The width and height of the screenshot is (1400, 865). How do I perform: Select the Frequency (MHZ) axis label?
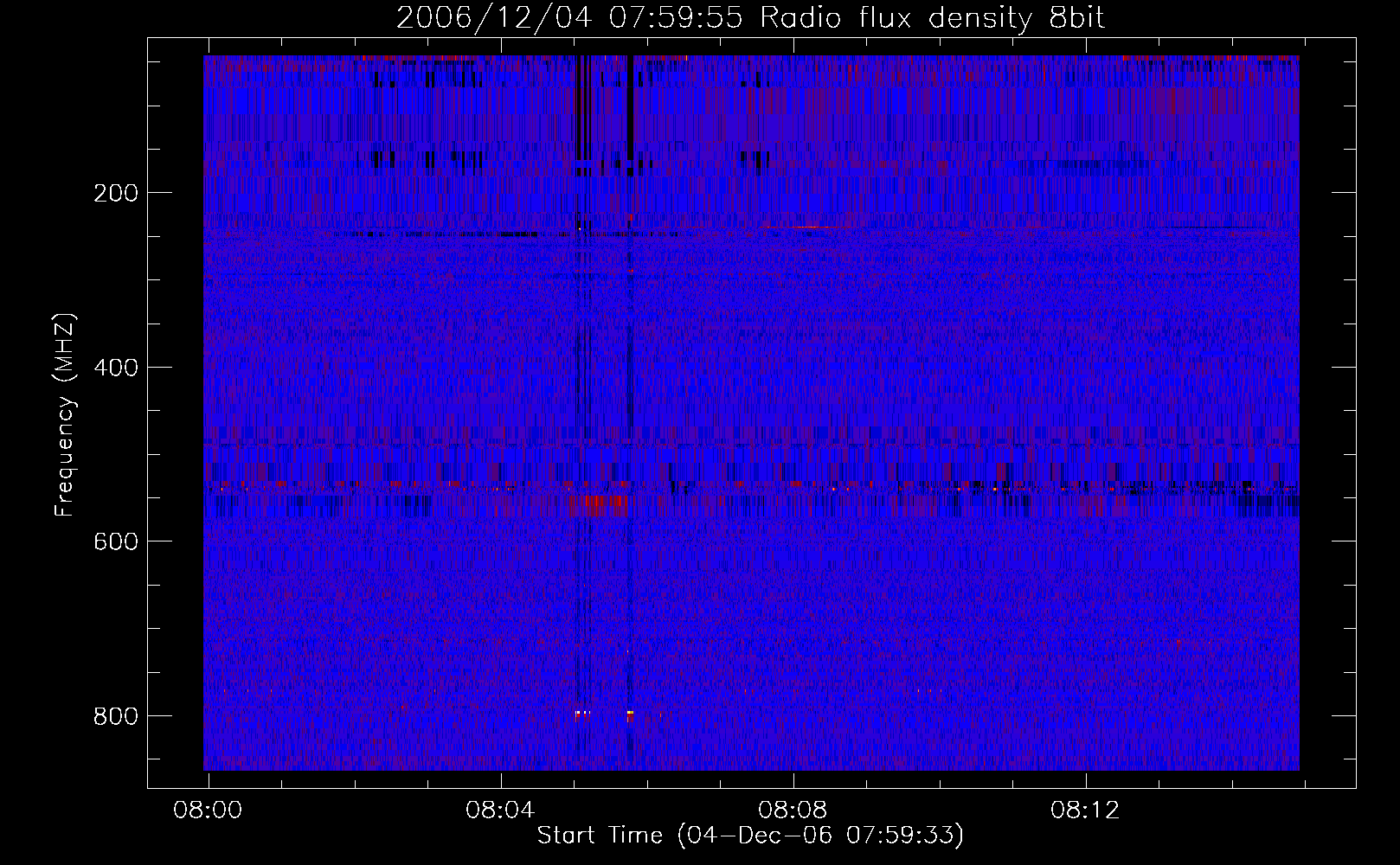[65, 414]
